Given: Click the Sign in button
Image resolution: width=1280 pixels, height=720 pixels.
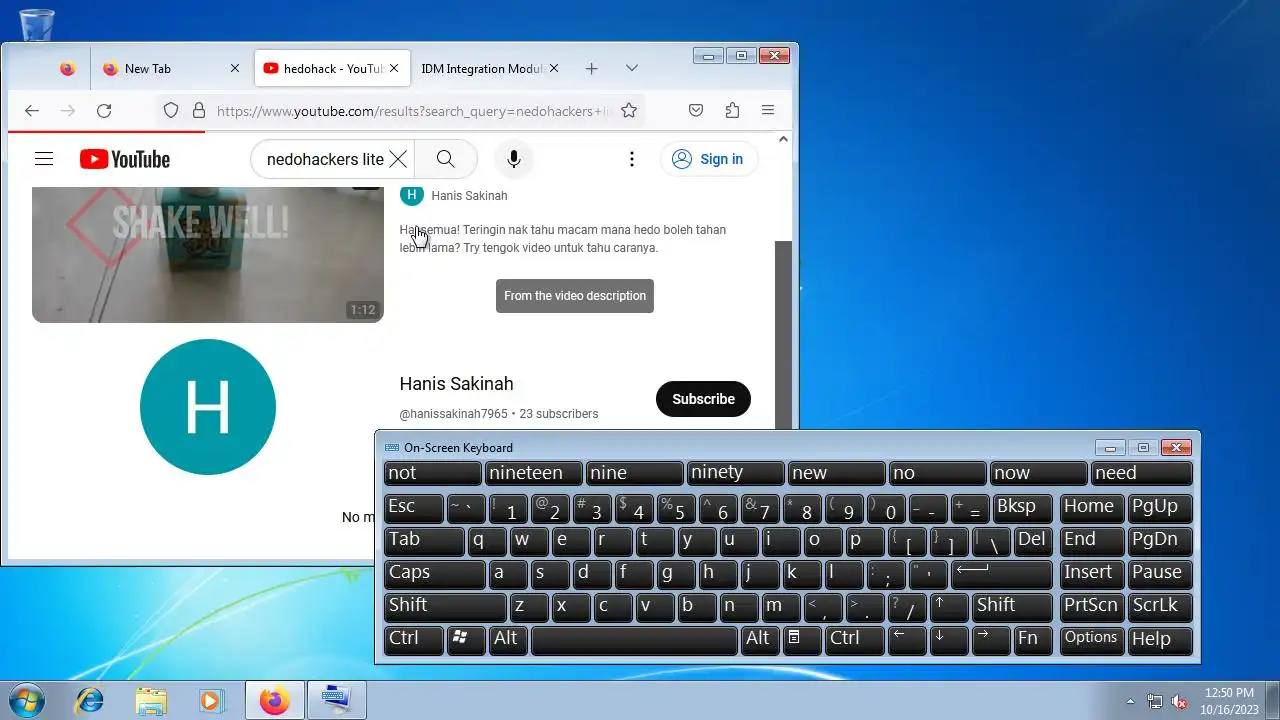Looking at the screenshot, I should click(x=709, y=159).
